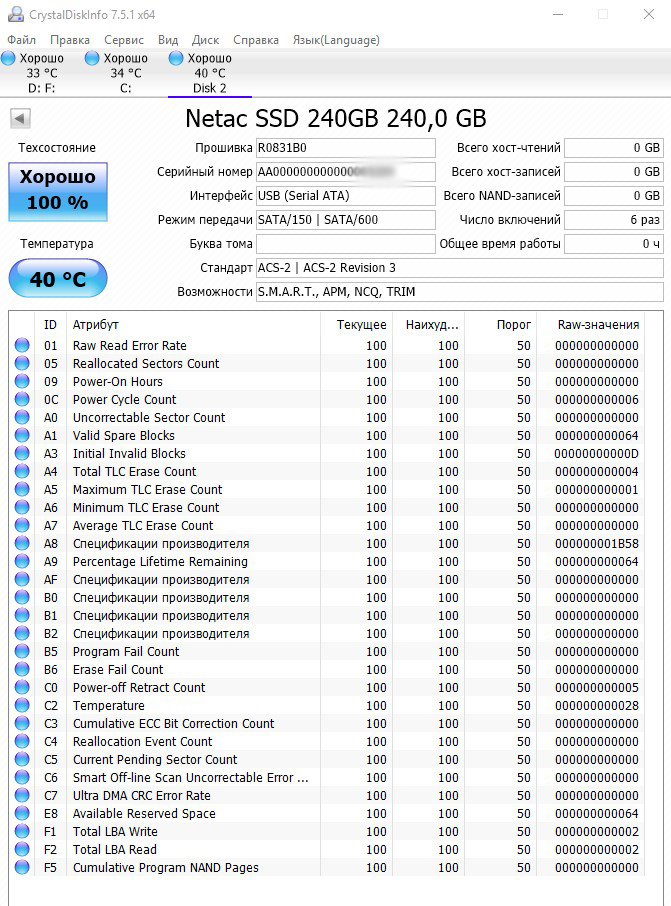Select raw value 00000000000D
The height and width of the screenshot is (906, 671).
coord(596,454)
